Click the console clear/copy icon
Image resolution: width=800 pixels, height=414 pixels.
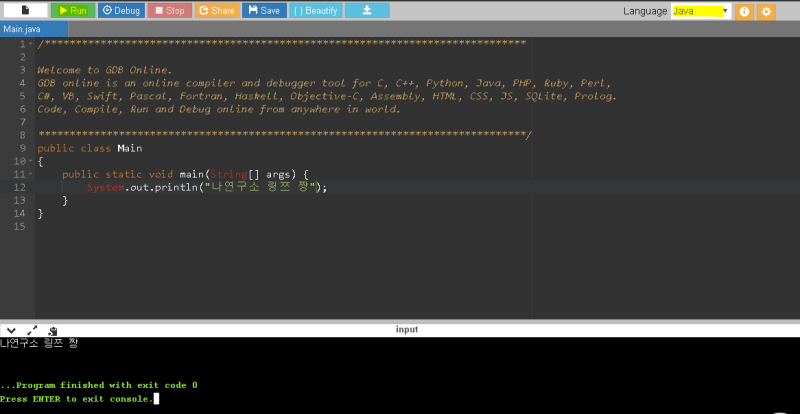53,331
